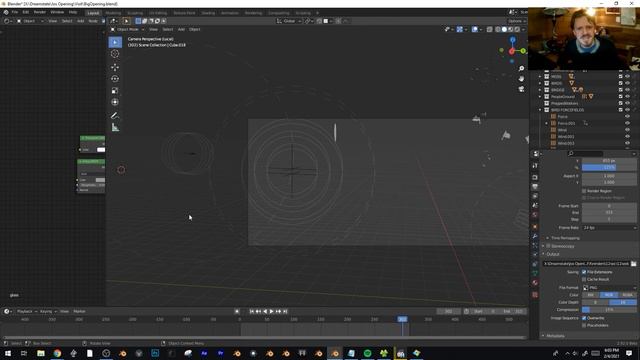The width and height of the screenshot is (640, 360).
Task: Open the Output properties tab
Action: [x=535, y=187]
